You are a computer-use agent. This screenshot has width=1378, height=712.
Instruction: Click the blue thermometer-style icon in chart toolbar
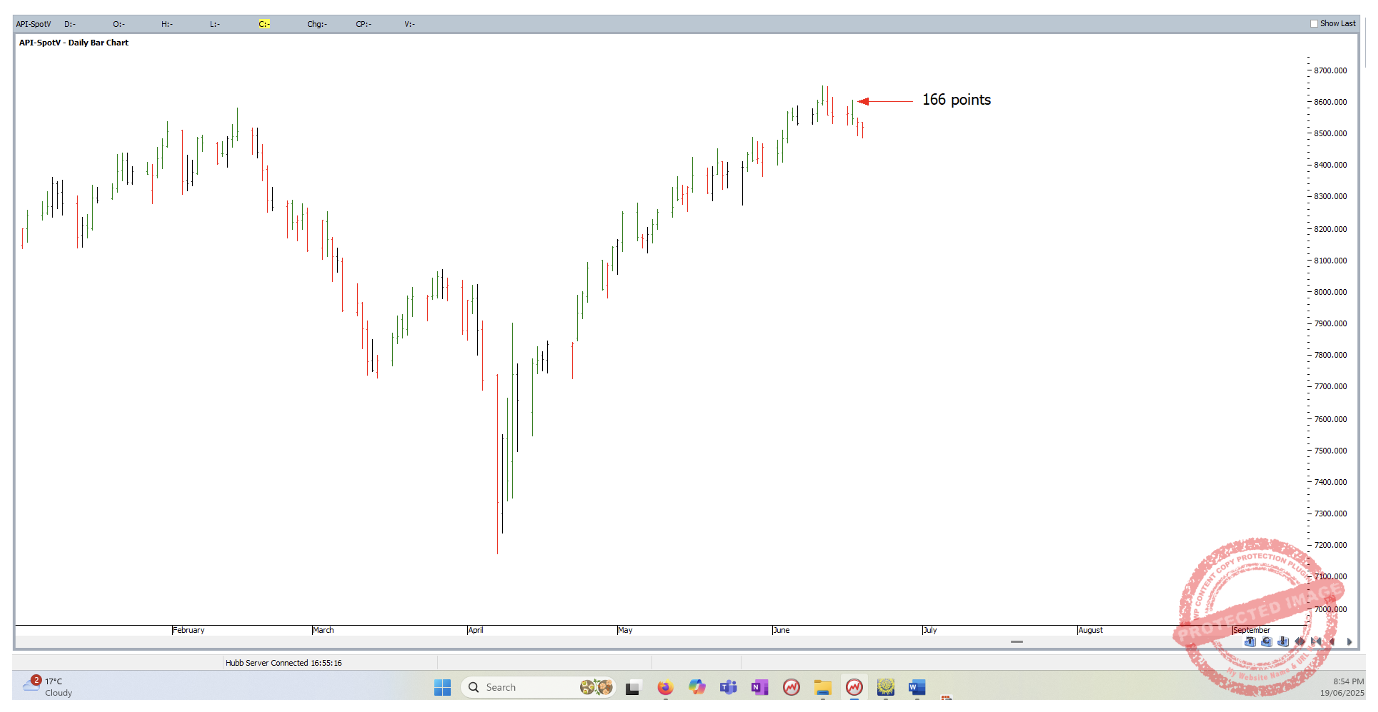click(1282, 642)
